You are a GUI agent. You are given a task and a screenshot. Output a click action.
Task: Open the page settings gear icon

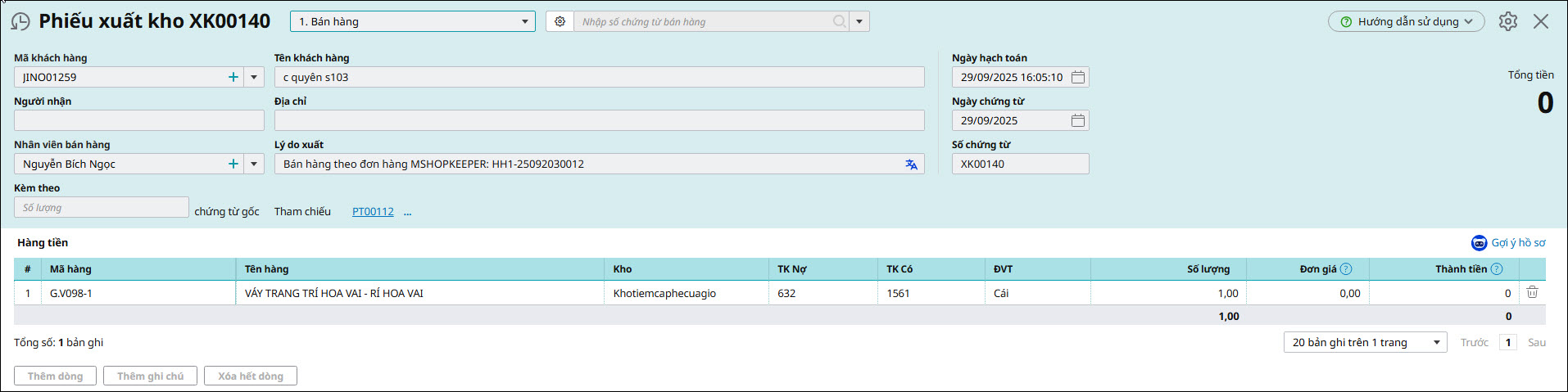click(1507, 22)
